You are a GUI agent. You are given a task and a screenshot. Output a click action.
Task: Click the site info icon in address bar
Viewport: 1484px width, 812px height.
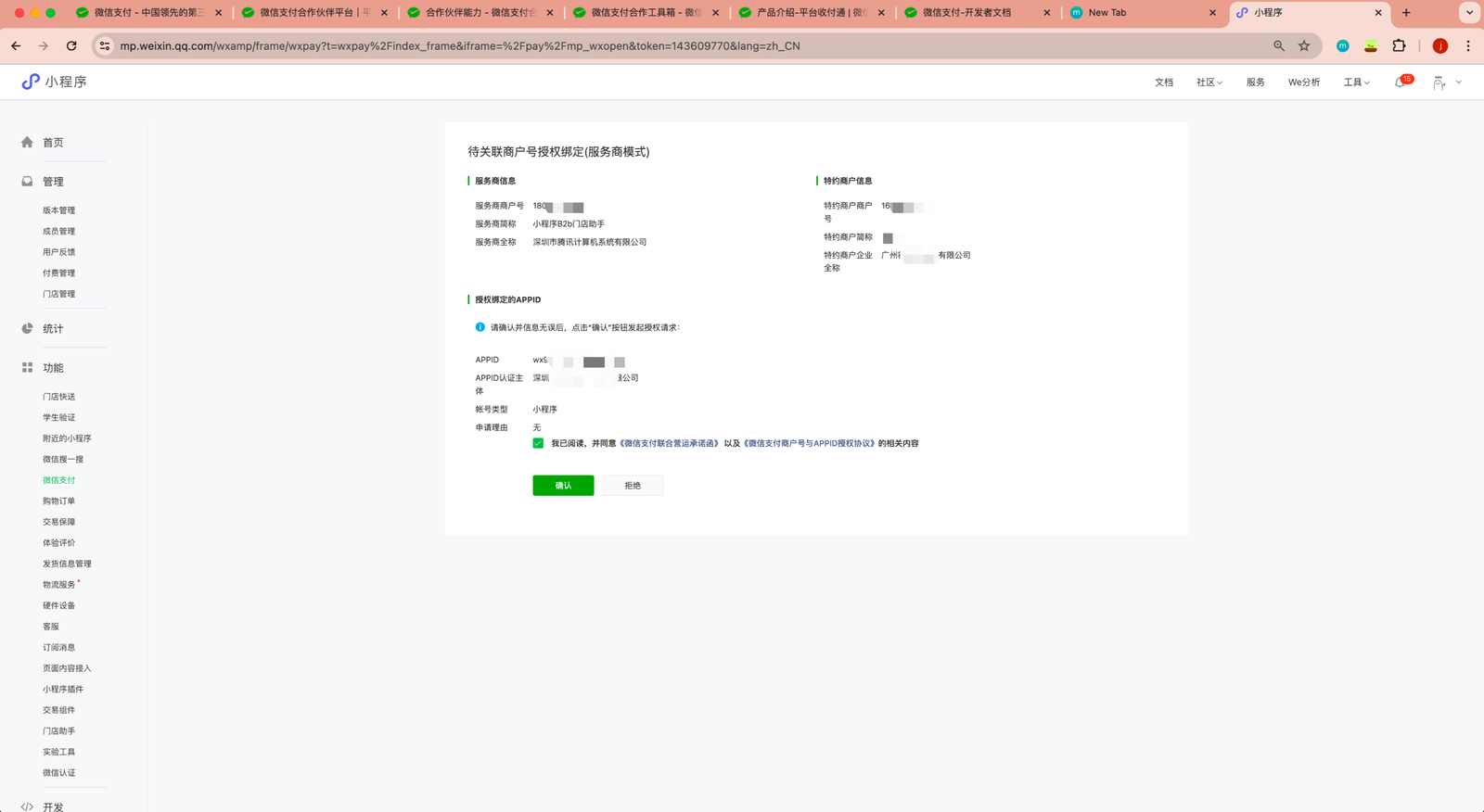pos(105,45)
